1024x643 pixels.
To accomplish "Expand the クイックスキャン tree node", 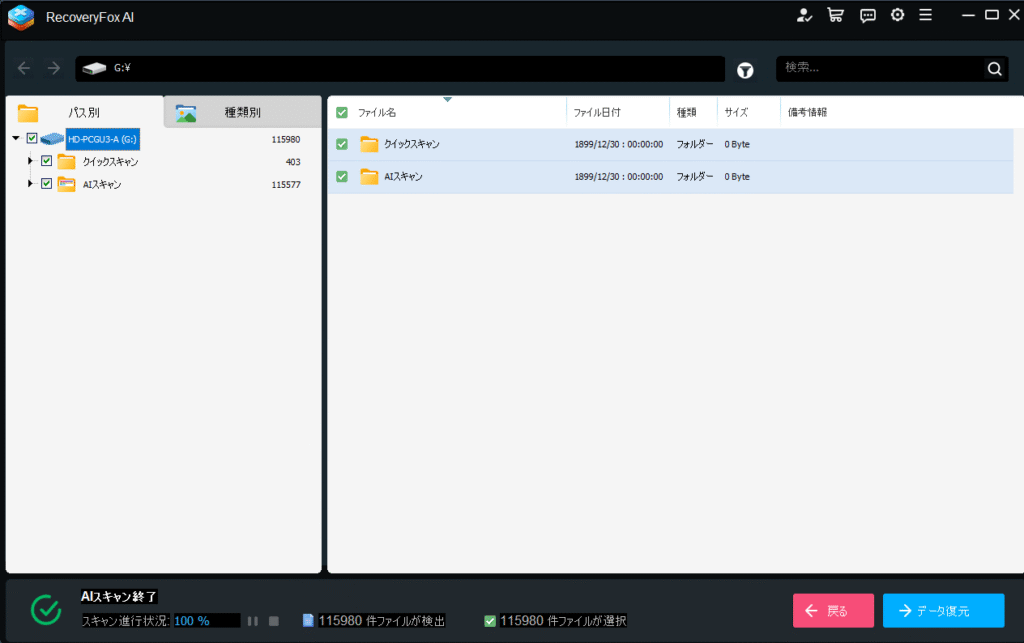I will tap(30, 161).
